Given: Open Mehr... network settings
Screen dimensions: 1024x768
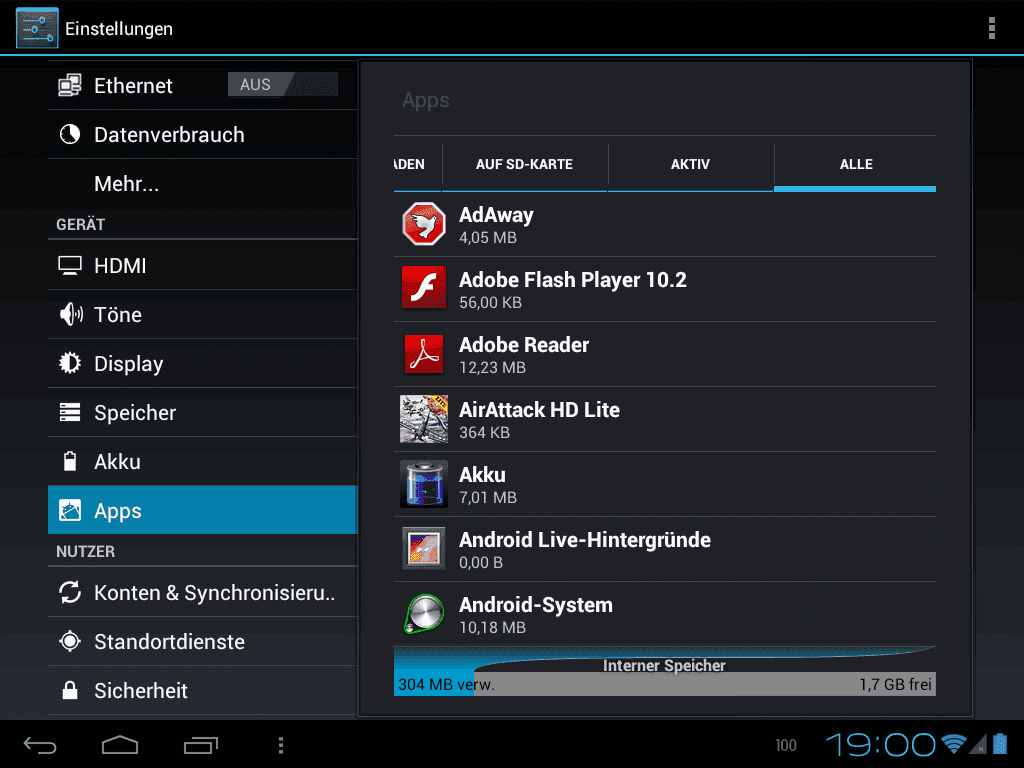Looking at the screenshot, I should click(202, 184).
